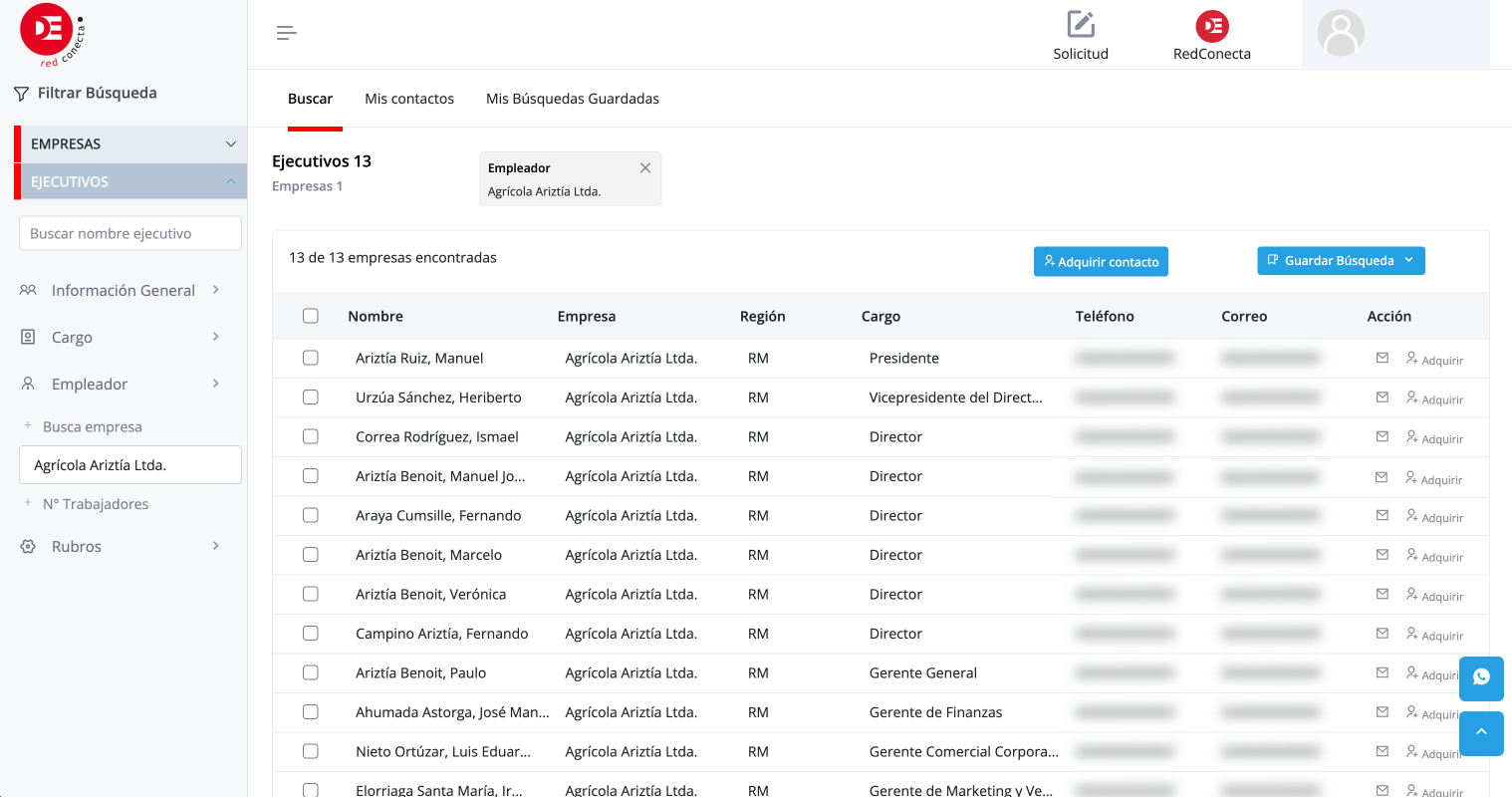Click the Filtrar Búsqueda funnel icon
The image size is (1512, 798).
[x=21, y=94]
